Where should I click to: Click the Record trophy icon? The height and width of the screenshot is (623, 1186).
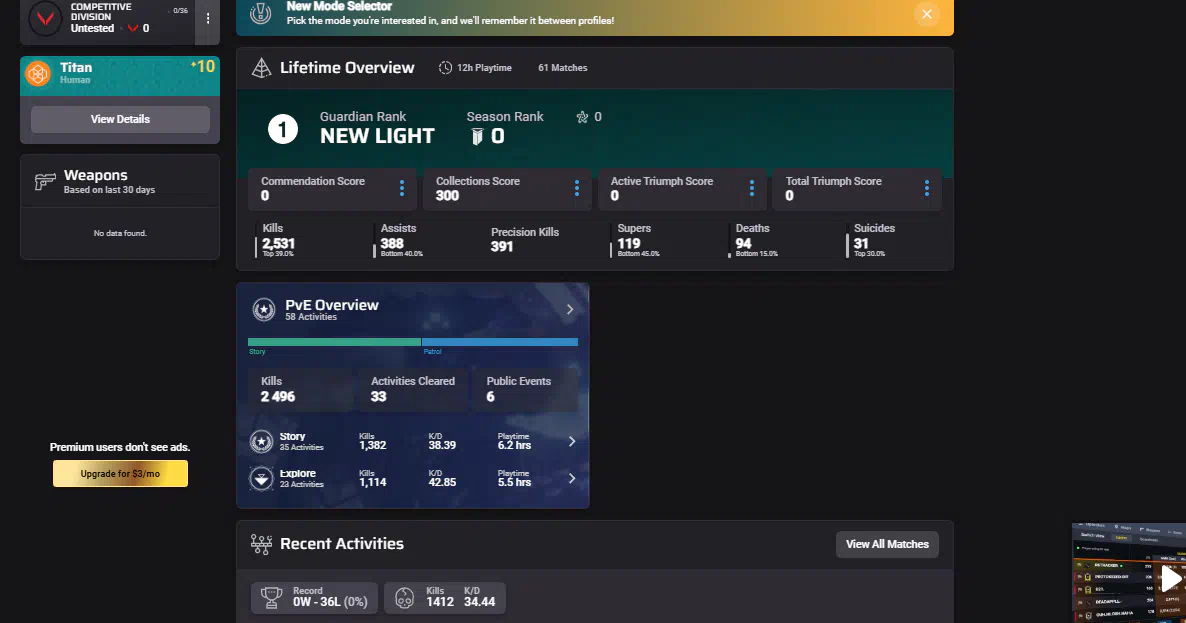tap(271, 598)
